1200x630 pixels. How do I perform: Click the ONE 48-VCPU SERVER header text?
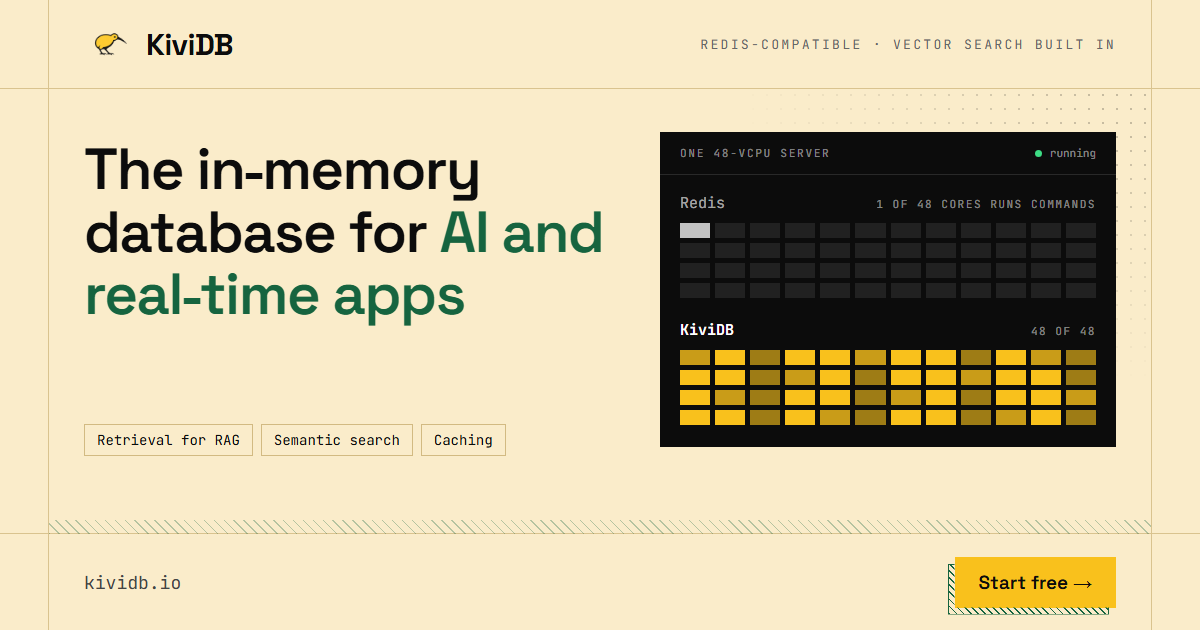pyautogui.click(x=755, y=154)
